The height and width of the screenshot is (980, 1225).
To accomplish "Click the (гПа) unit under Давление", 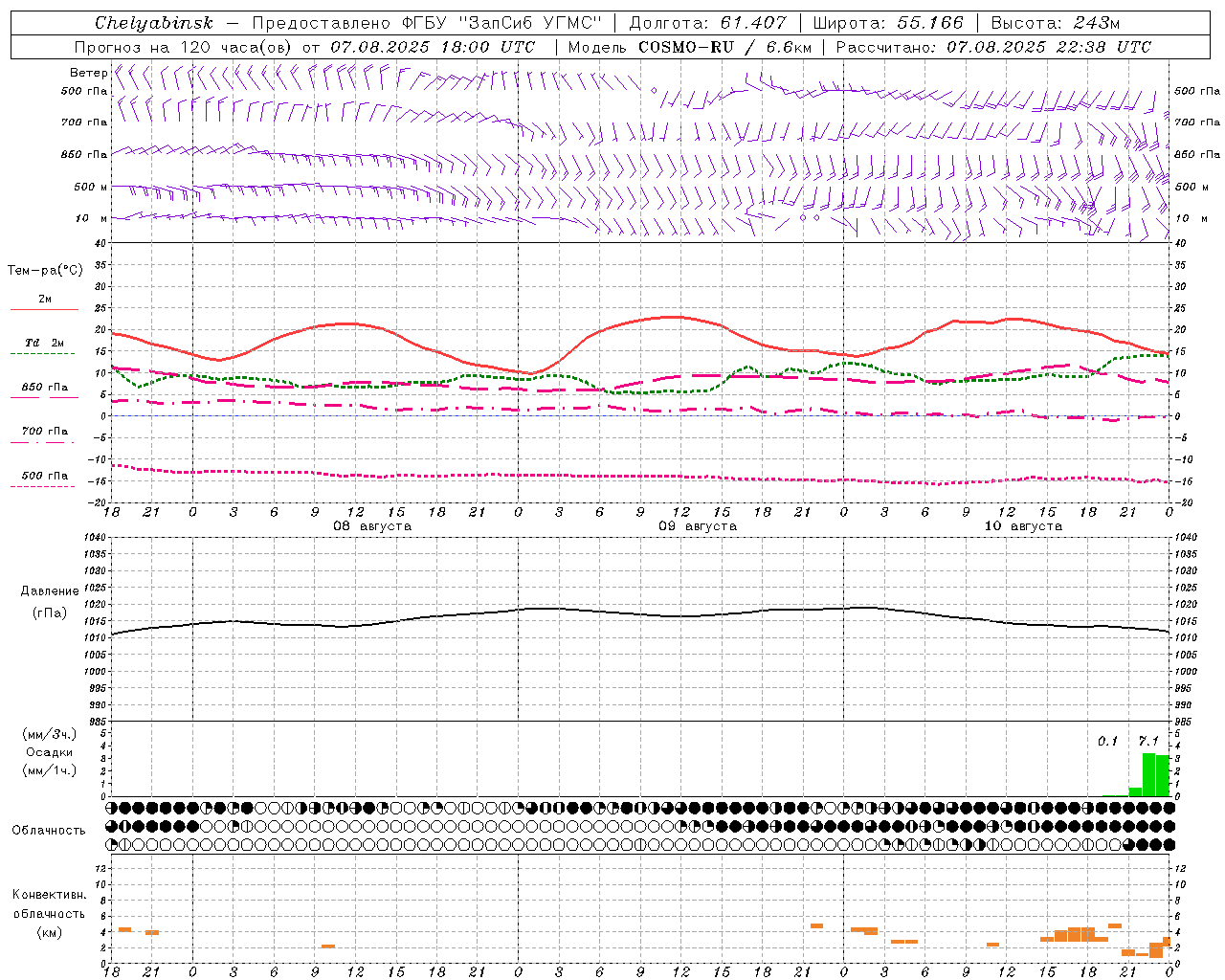I will click(50, 612).
